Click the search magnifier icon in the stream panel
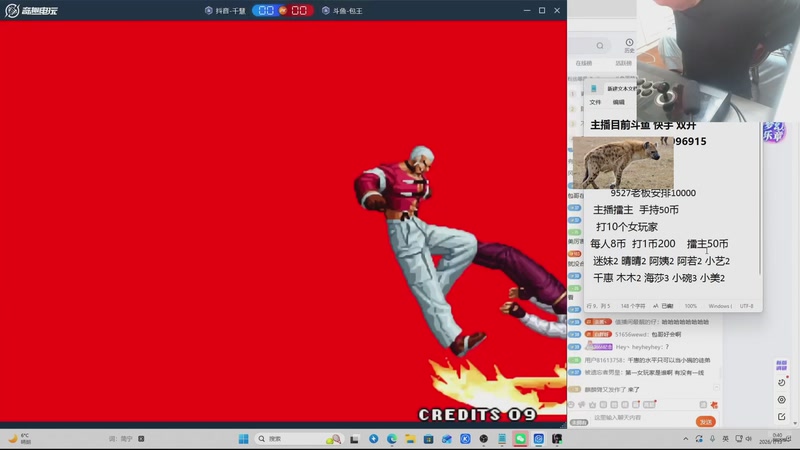Screen dimensions: 800x450 point(600,45)
